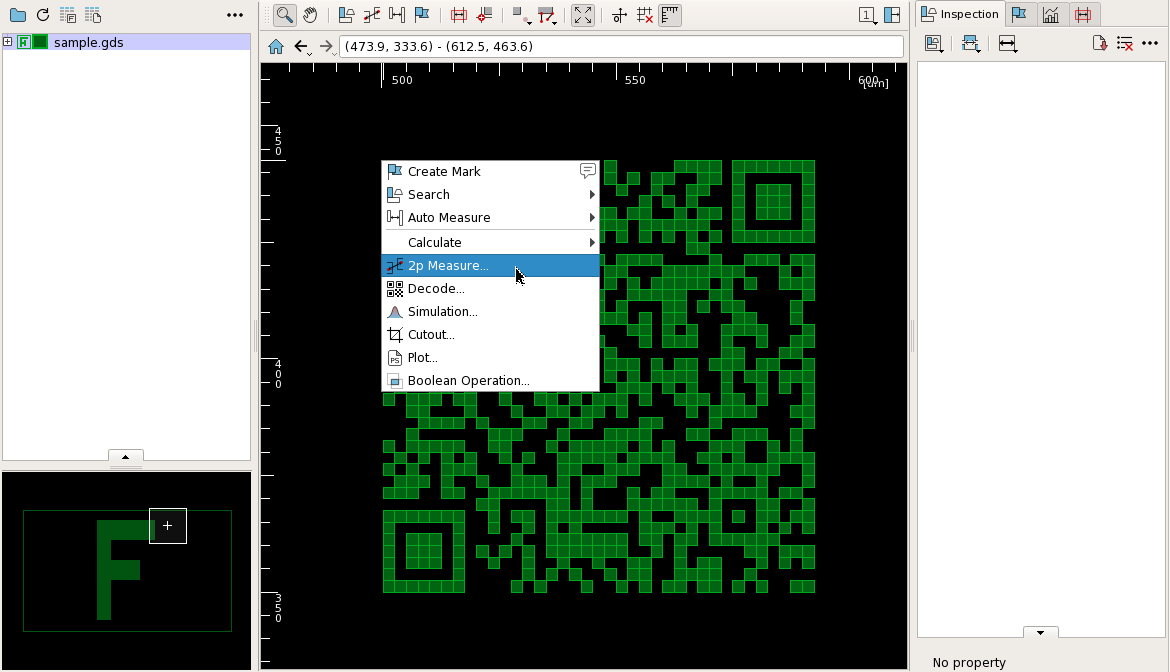Expand the sample.gds tree node
The height and width of the screenshot is (672, 1170).
click(x=7, y=42)
